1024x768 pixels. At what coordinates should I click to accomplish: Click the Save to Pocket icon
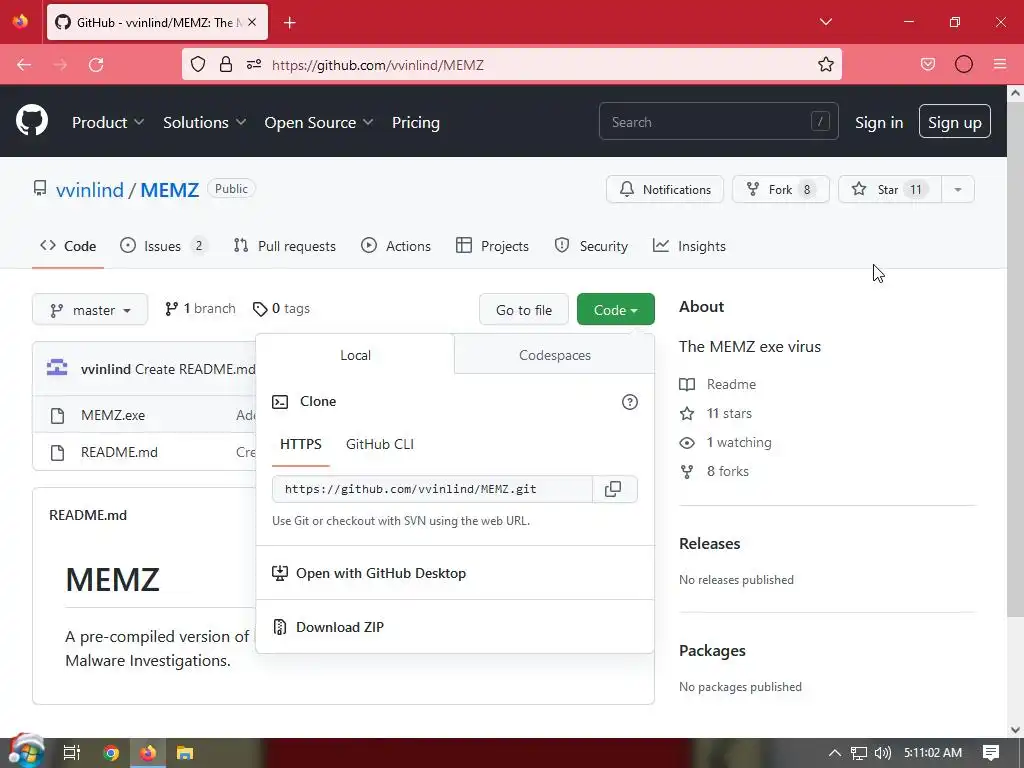point(928,64)
